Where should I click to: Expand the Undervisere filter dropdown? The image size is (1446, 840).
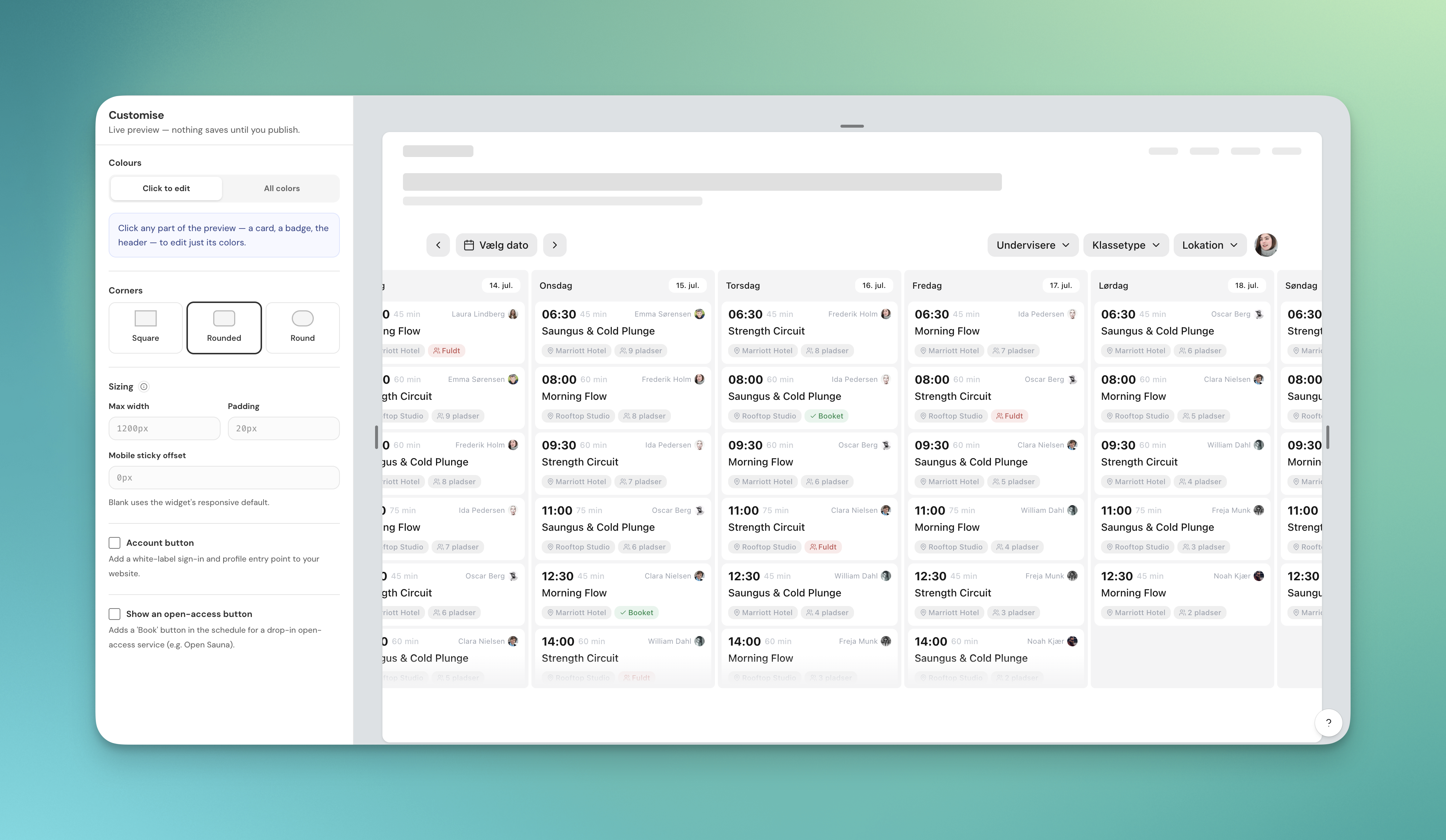[x=1032, y=245]
